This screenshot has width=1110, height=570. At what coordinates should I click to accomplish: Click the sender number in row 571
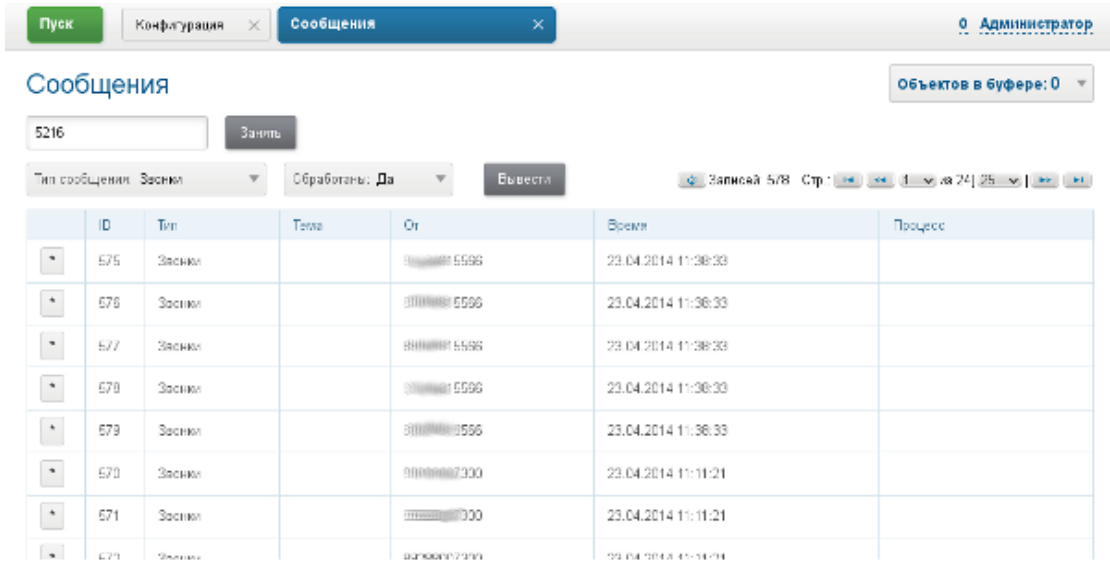pyautogui.click(x=443, y=515)
